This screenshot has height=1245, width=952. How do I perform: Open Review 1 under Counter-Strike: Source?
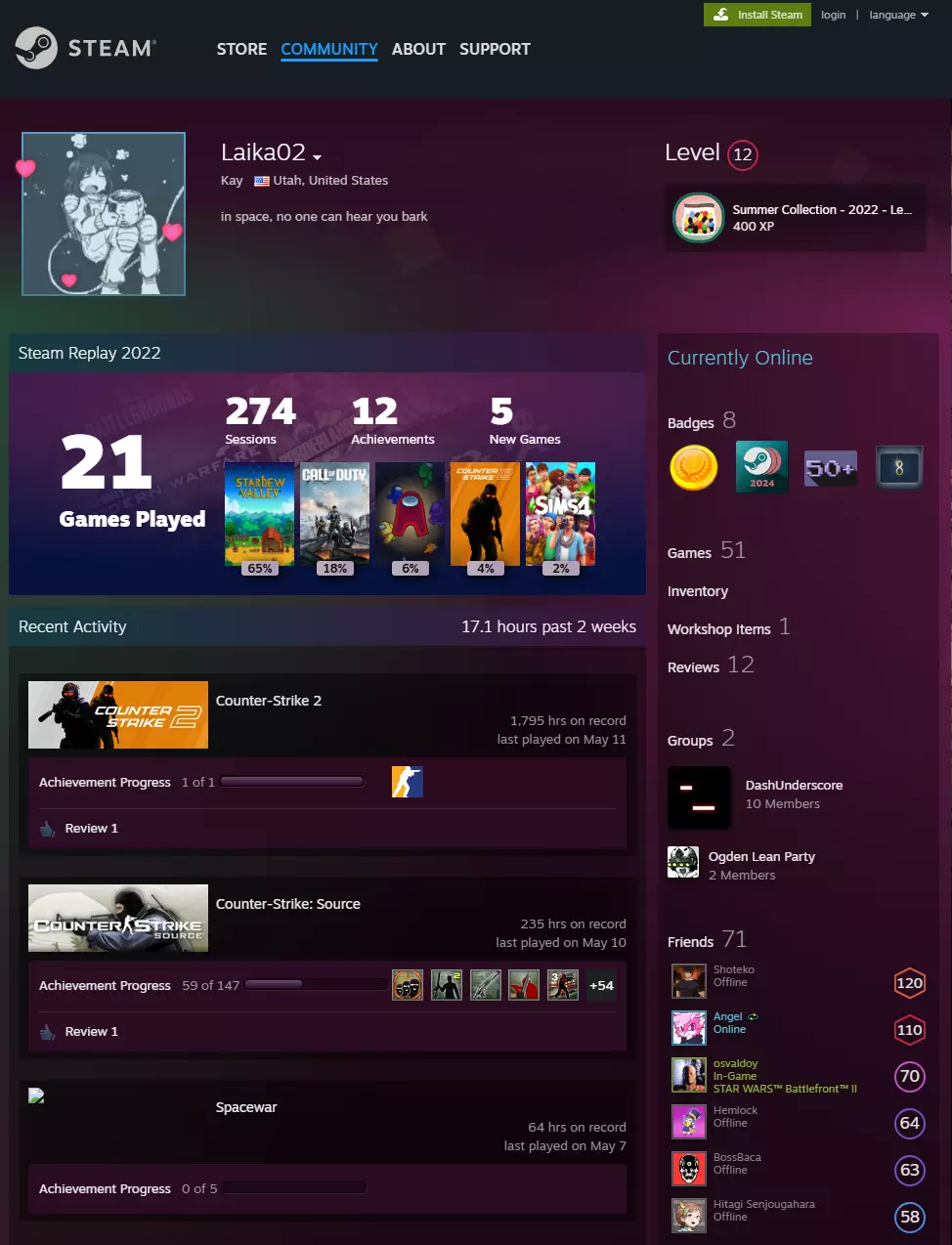(x=91, y=1032)
